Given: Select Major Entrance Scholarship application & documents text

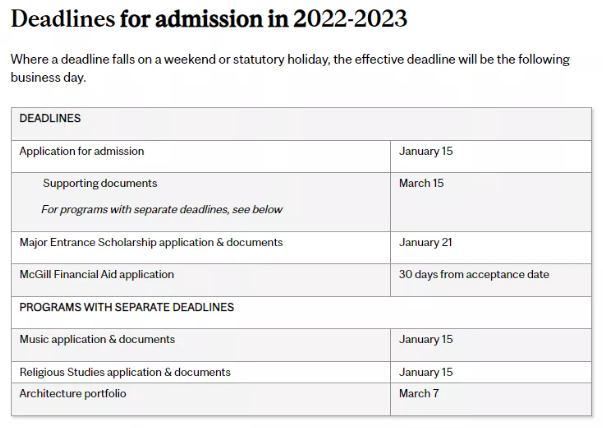Looking at the screenshot, I should coord(151,242).
